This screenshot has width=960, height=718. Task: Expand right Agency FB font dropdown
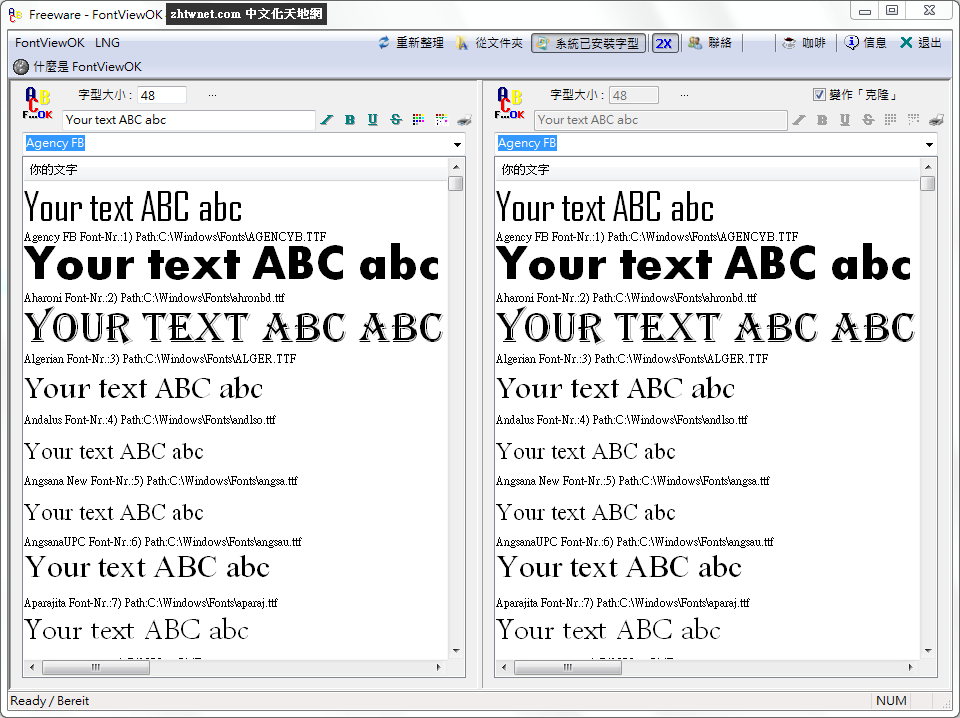929,144
